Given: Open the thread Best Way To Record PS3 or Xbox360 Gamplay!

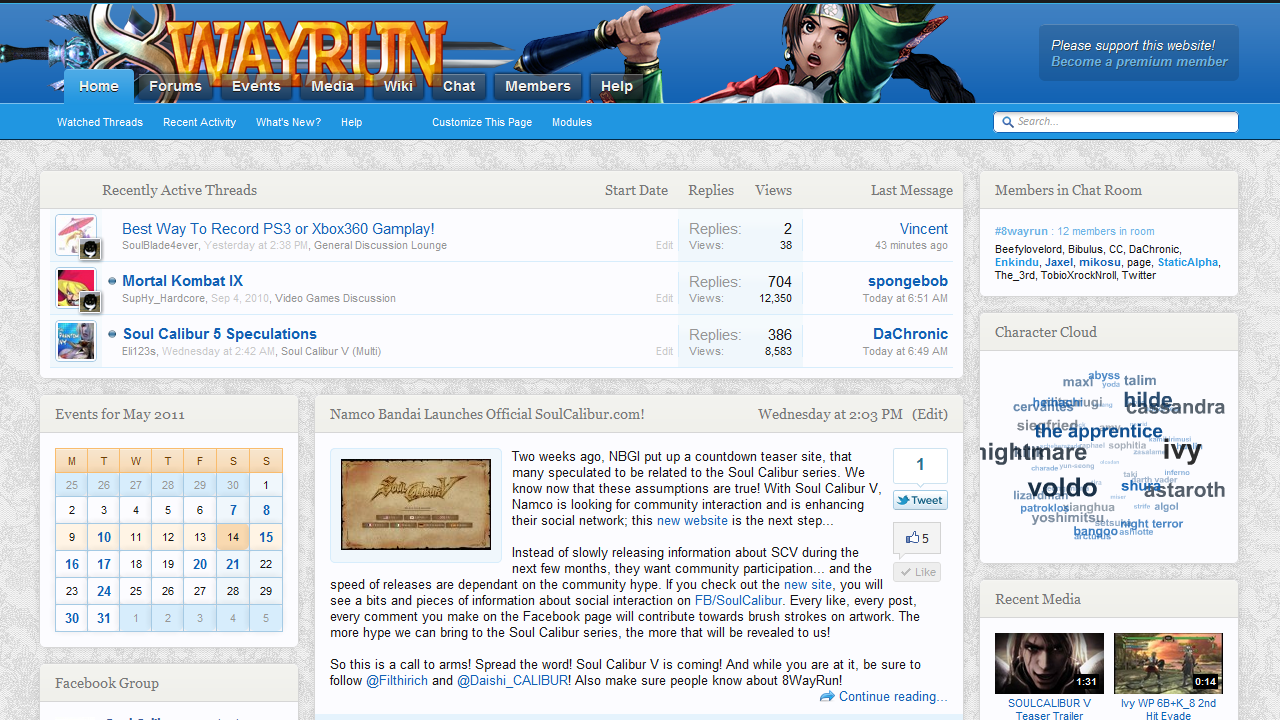Looking at the screenshot, I should (x=278, y=229).
